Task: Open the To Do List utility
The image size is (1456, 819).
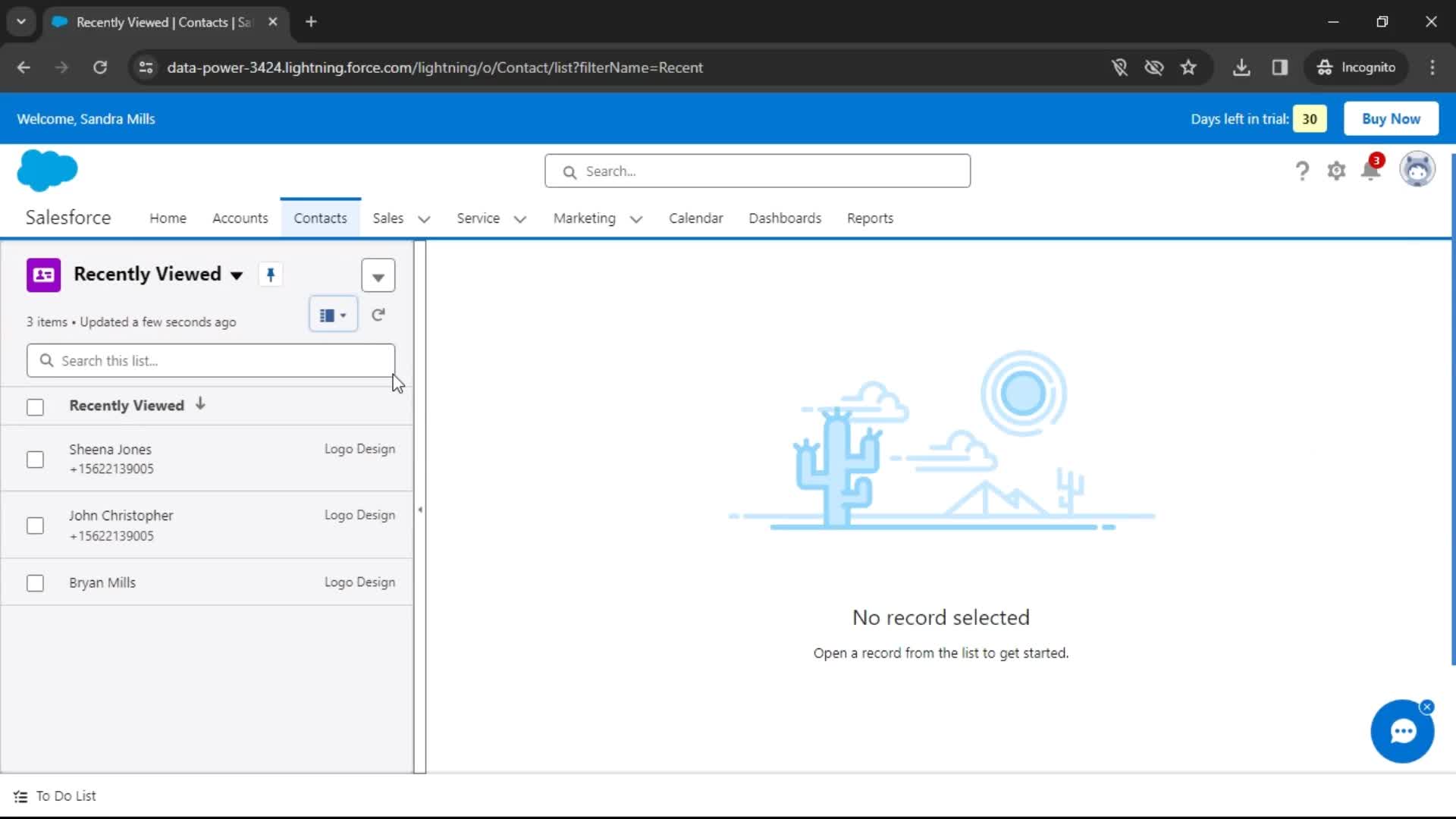Action: 55,796
